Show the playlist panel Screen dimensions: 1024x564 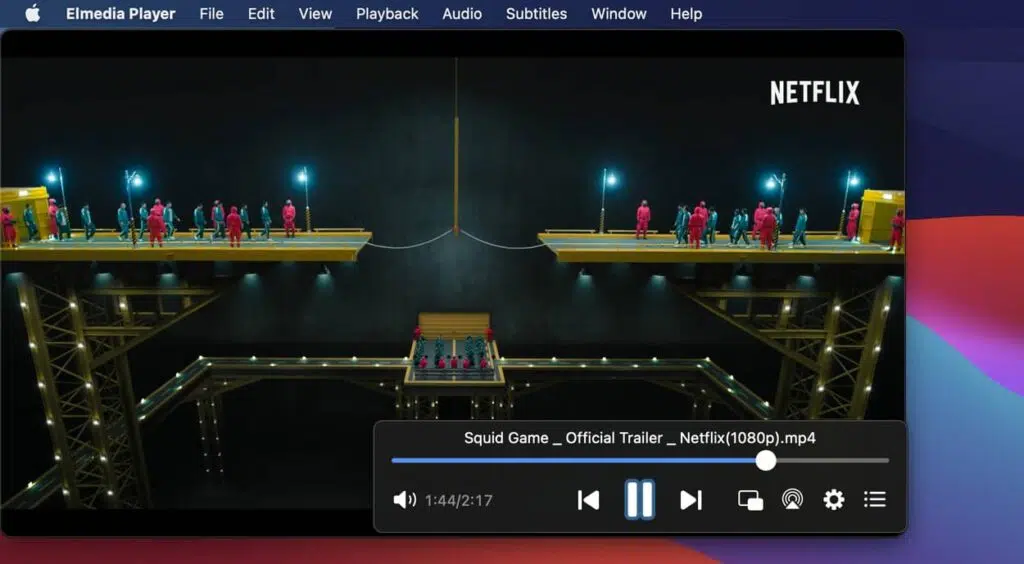875,500
